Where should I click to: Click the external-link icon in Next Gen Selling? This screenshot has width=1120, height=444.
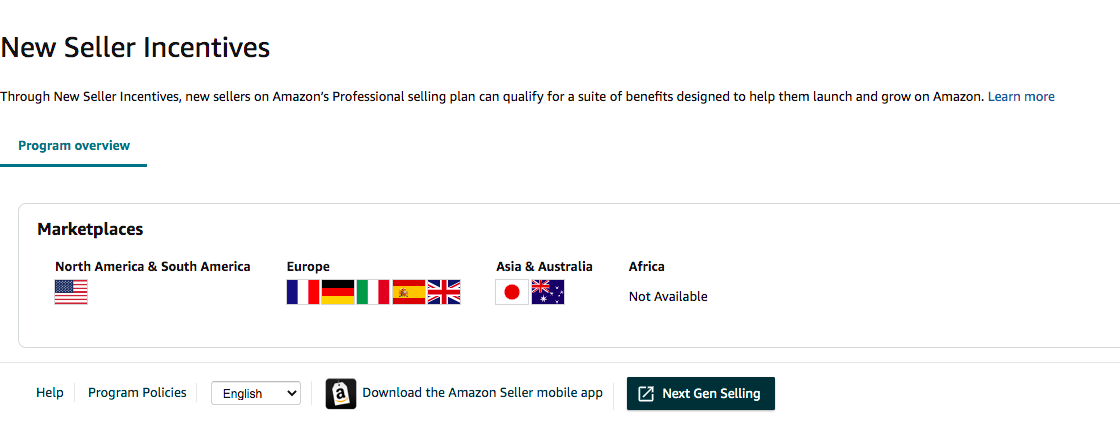[646, 393]
